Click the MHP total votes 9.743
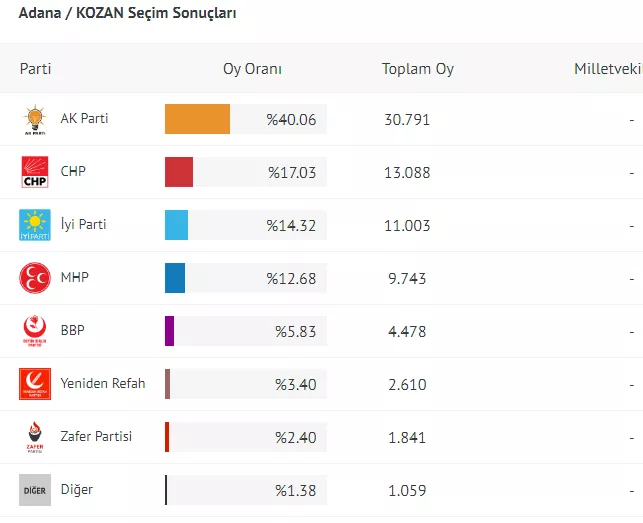This screenshot has width=643, height=523. click(407, 278)
